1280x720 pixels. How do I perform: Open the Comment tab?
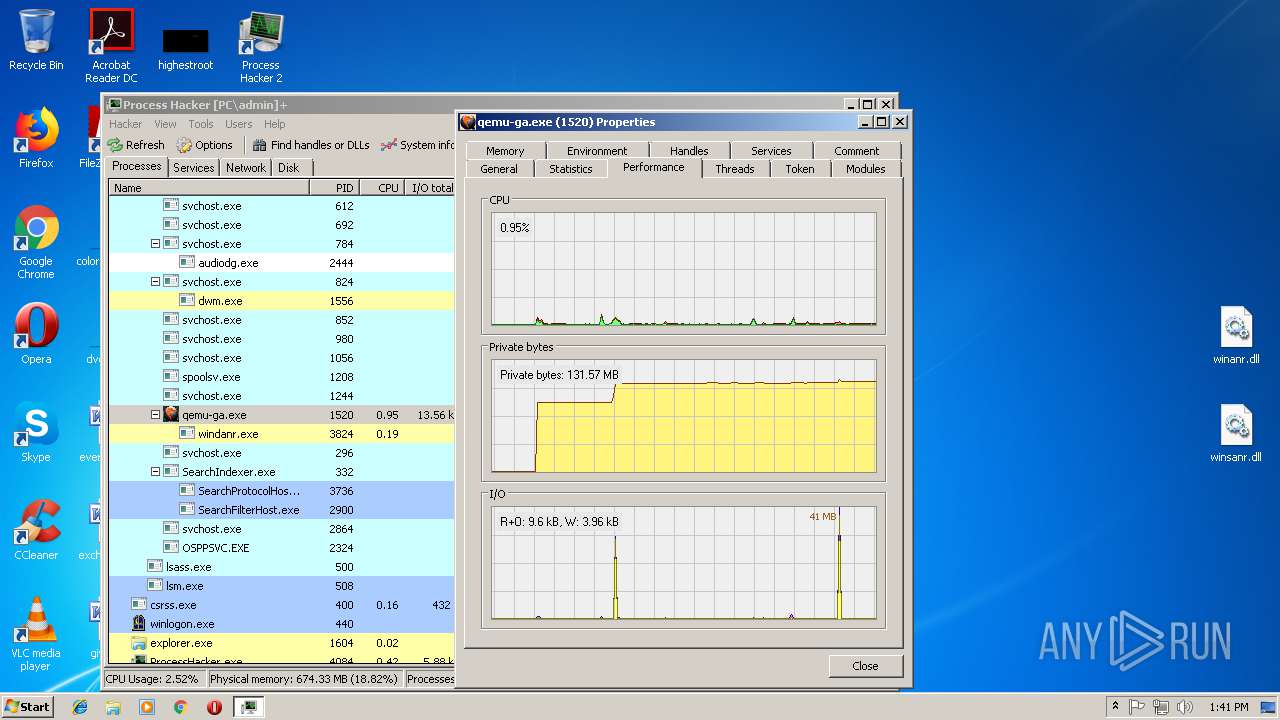[x=857, y=151]
